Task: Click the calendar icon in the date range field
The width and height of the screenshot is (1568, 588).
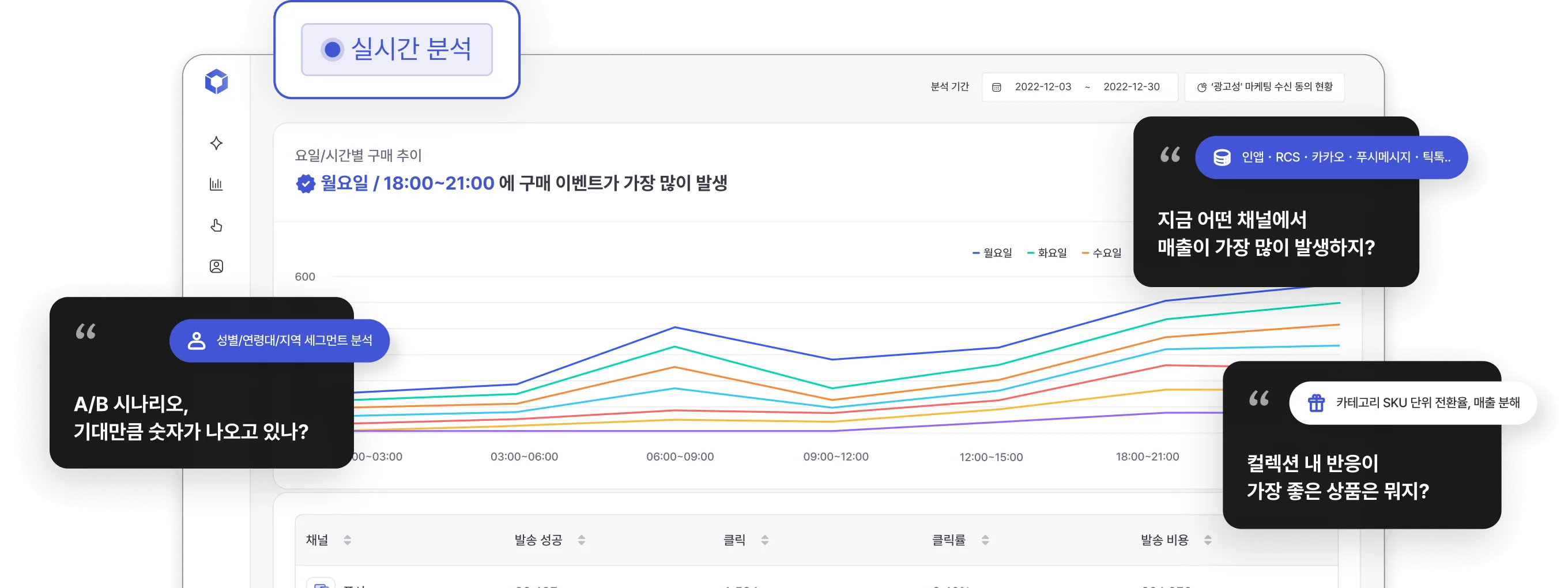Action: tap(997, 87)
